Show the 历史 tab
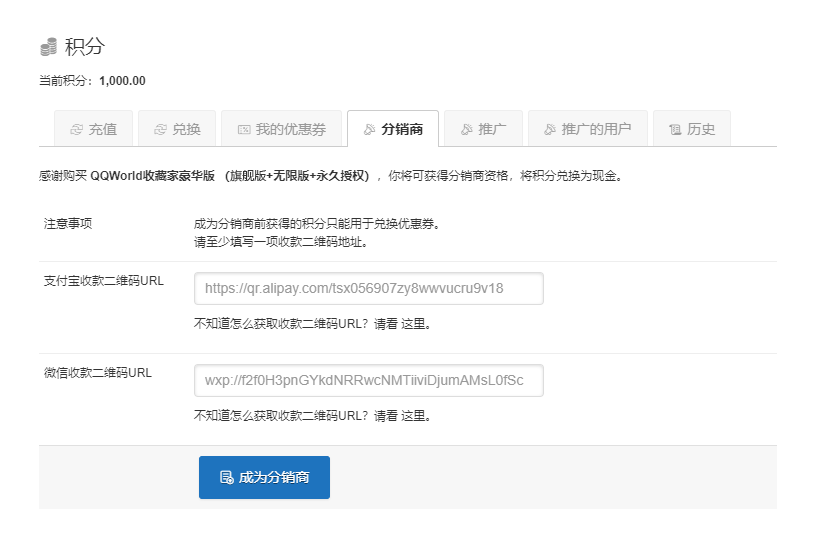816x545 pixels. (x=701, y=129)
